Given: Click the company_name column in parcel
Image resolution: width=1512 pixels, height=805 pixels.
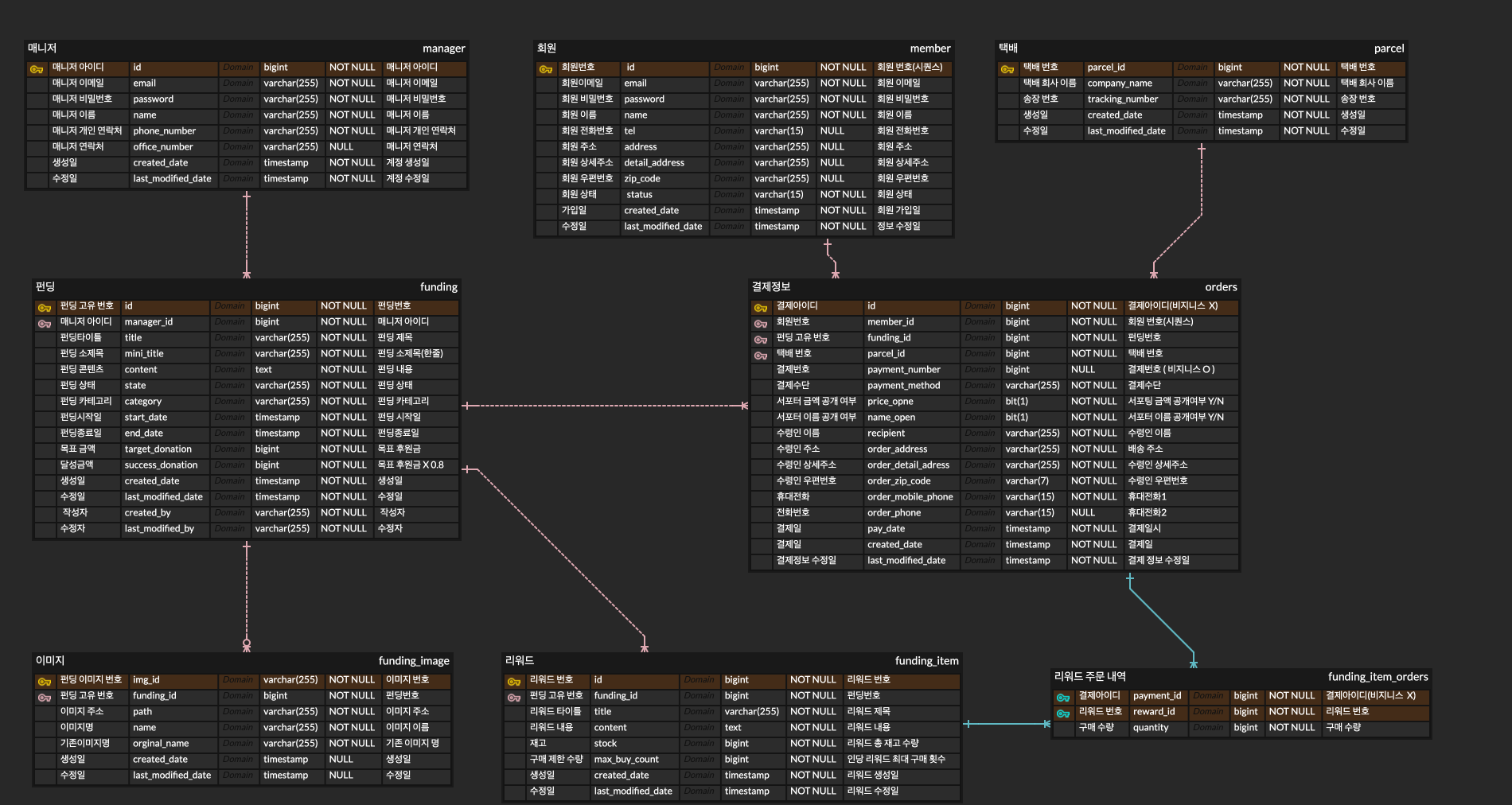Looking at the screenshot, I should (x=1120, y=84).
